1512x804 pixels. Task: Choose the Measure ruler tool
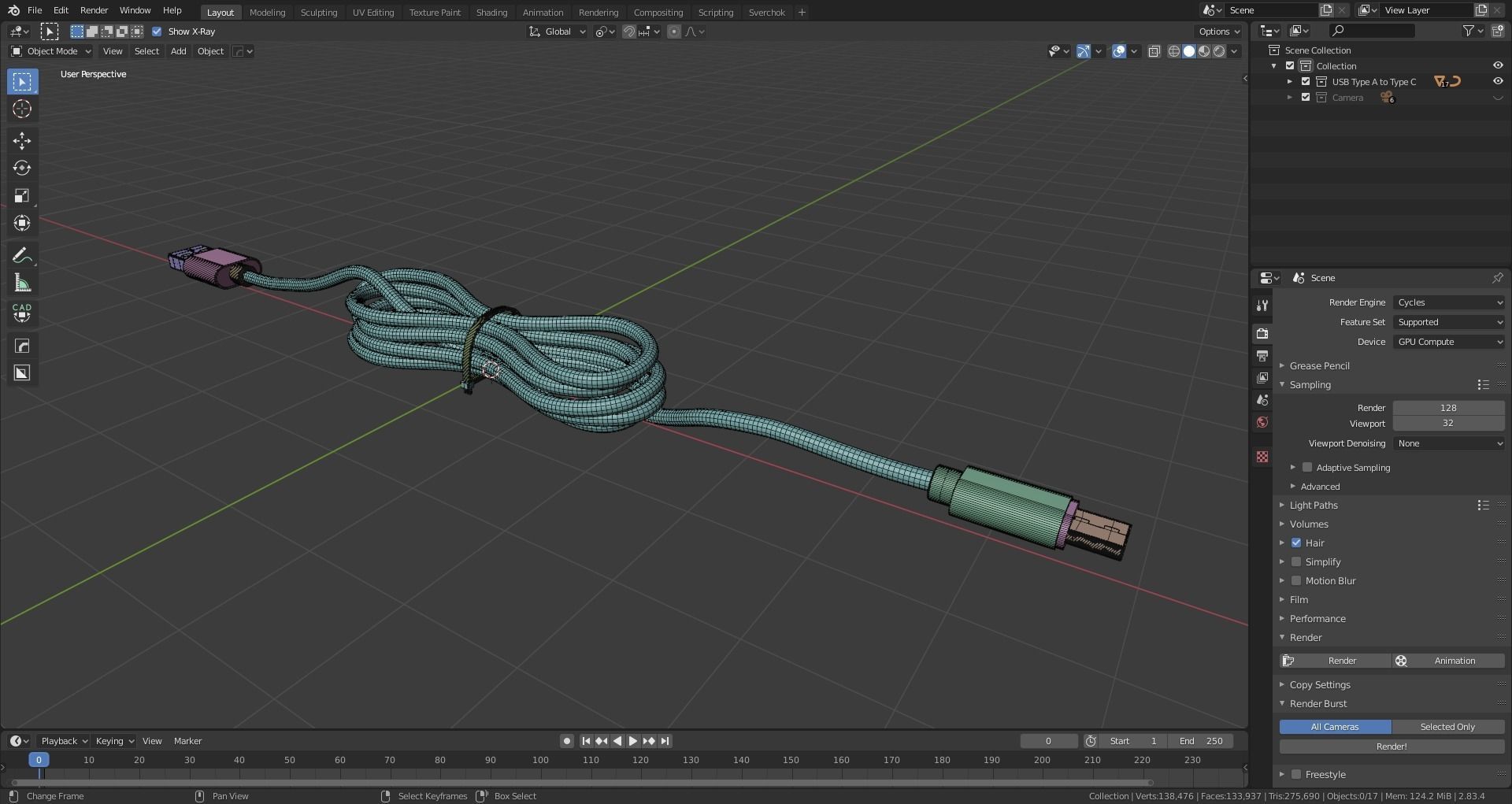pos(22,283)
